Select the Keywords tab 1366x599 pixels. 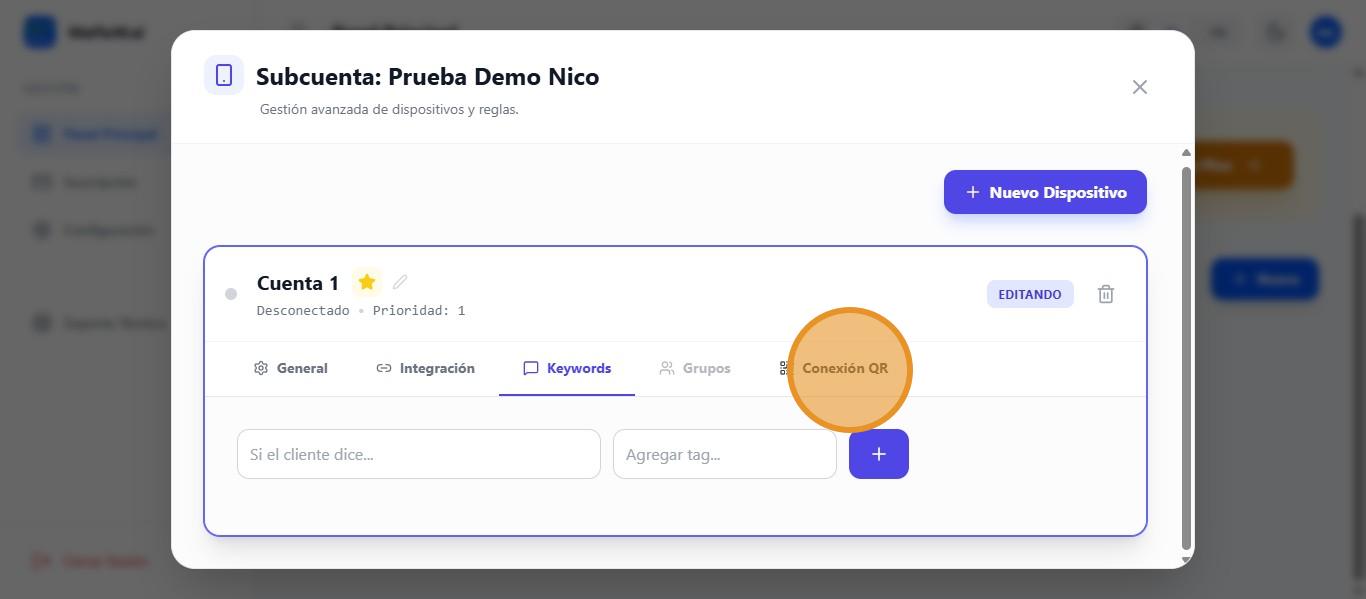point(567,368)
